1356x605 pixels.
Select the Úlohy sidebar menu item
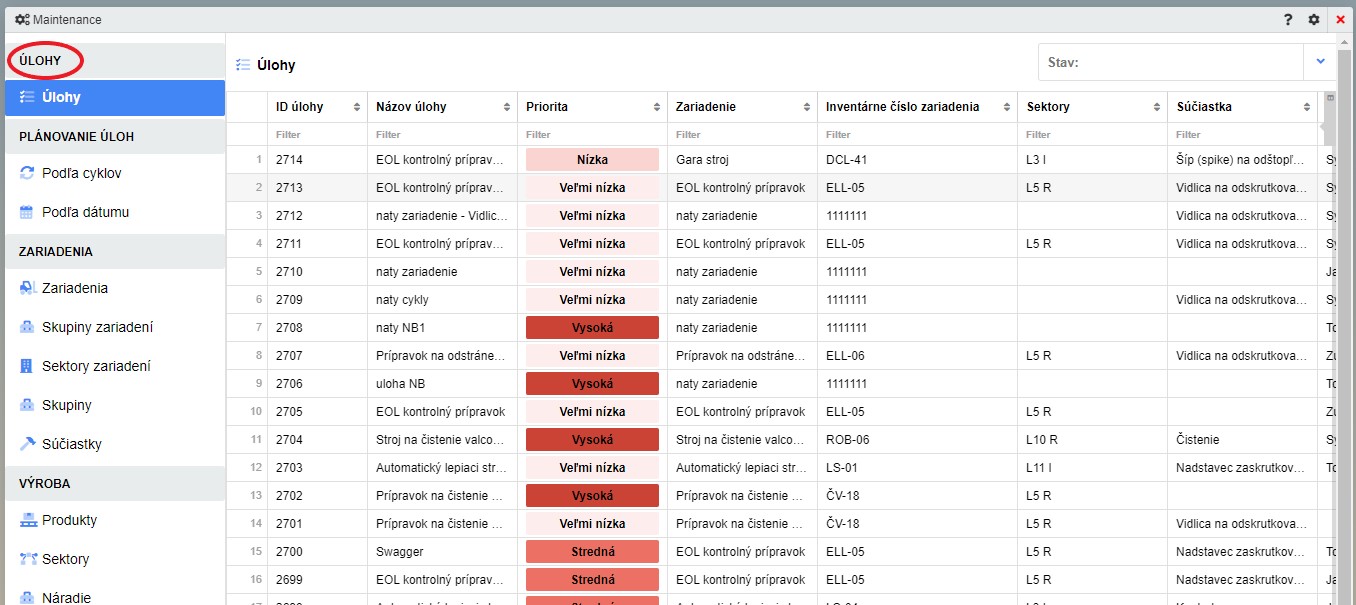click(x=115, y=98)
